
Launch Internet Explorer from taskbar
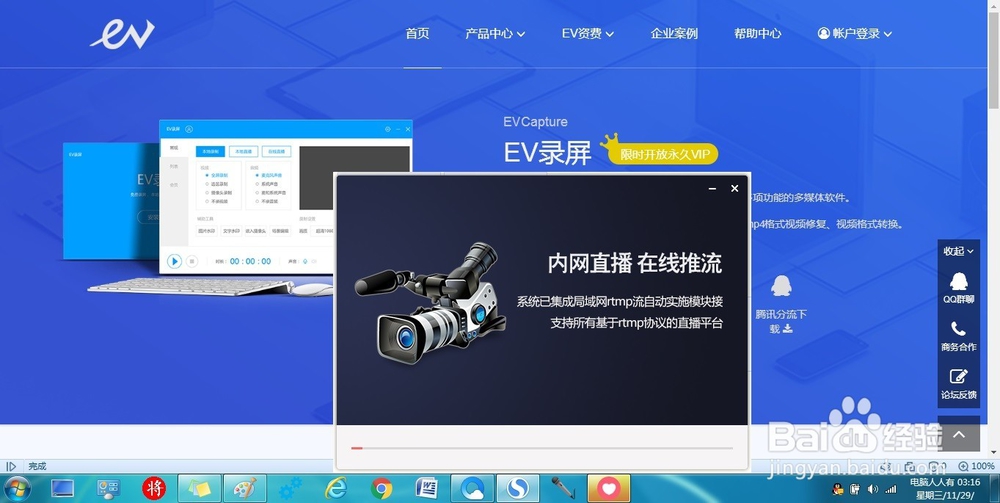pyautogui.click(x=336, y=489)
